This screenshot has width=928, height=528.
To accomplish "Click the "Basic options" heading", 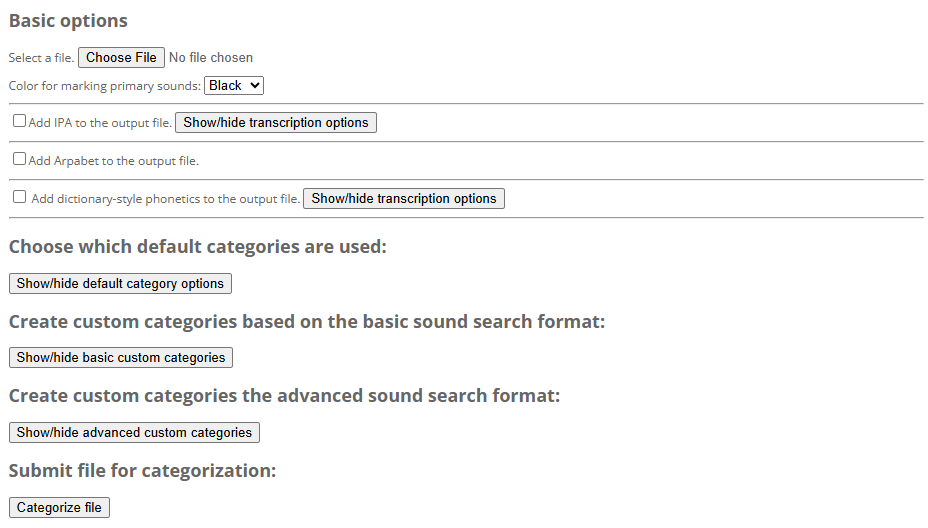I will [68, 21].
